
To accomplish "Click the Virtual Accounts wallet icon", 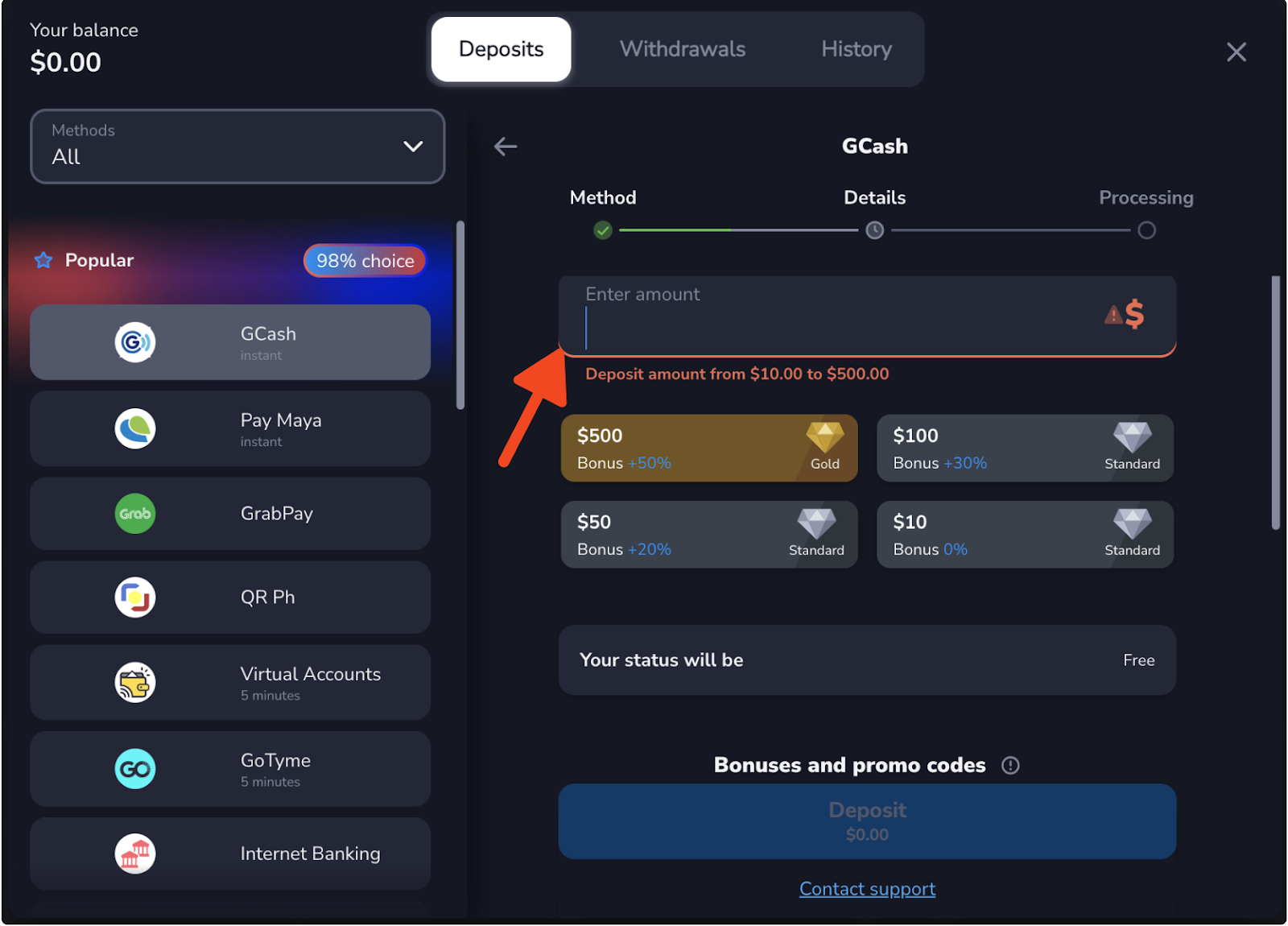I will tap(134, 683).
